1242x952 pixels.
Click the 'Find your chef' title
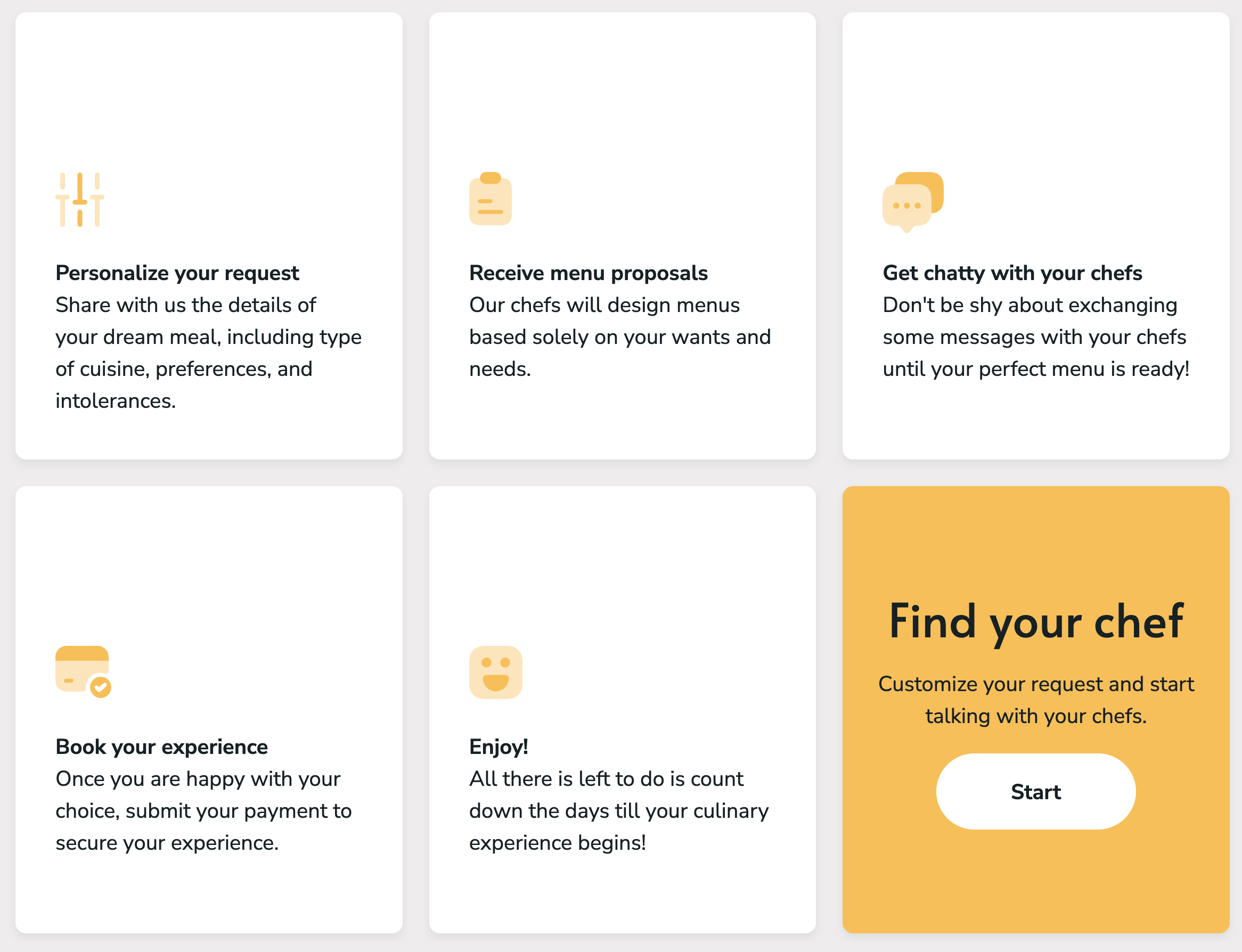(x=1036, y=622)
